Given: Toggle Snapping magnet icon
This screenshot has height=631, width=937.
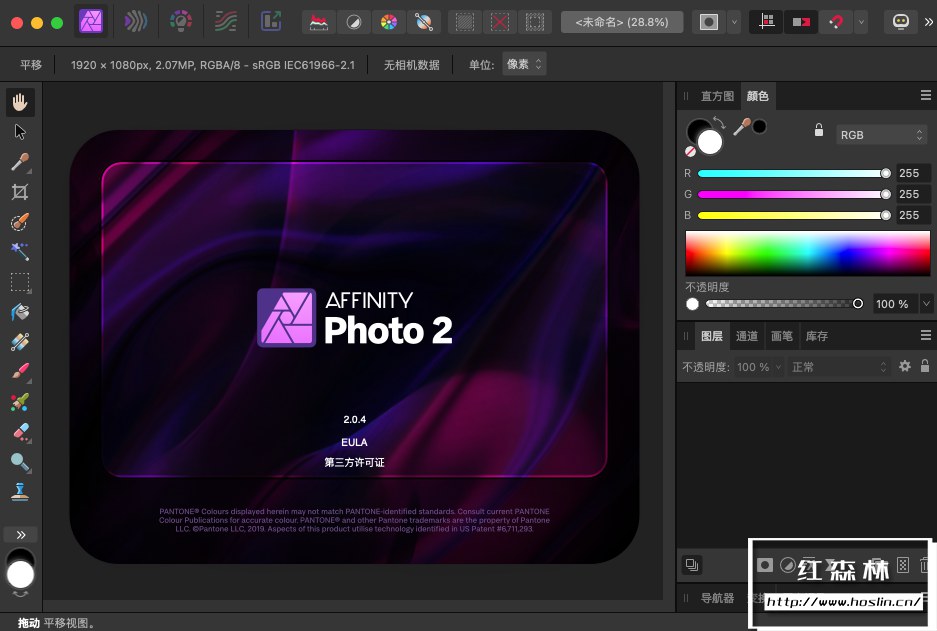Looking at the screenshot, I should coord(836,23).
